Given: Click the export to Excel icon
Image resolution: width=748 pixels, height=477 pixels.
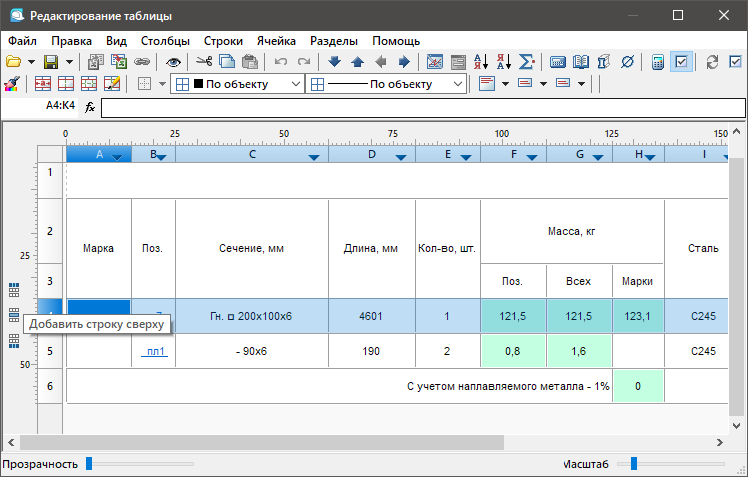Looking at the screenshot, I should (118, 62).
